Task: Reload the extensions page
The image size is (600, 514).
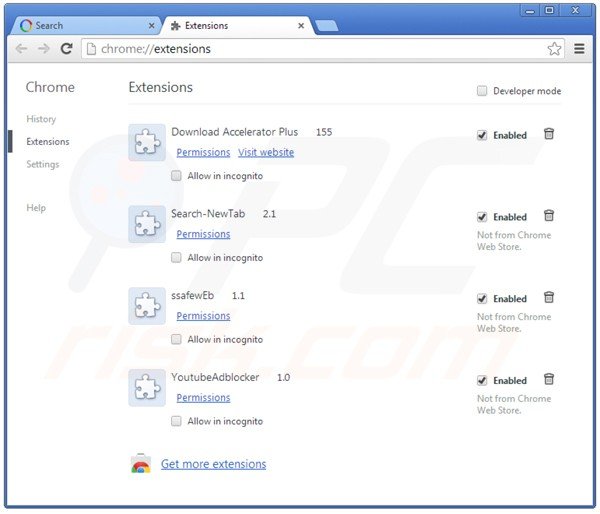Action: click(67, 49)
